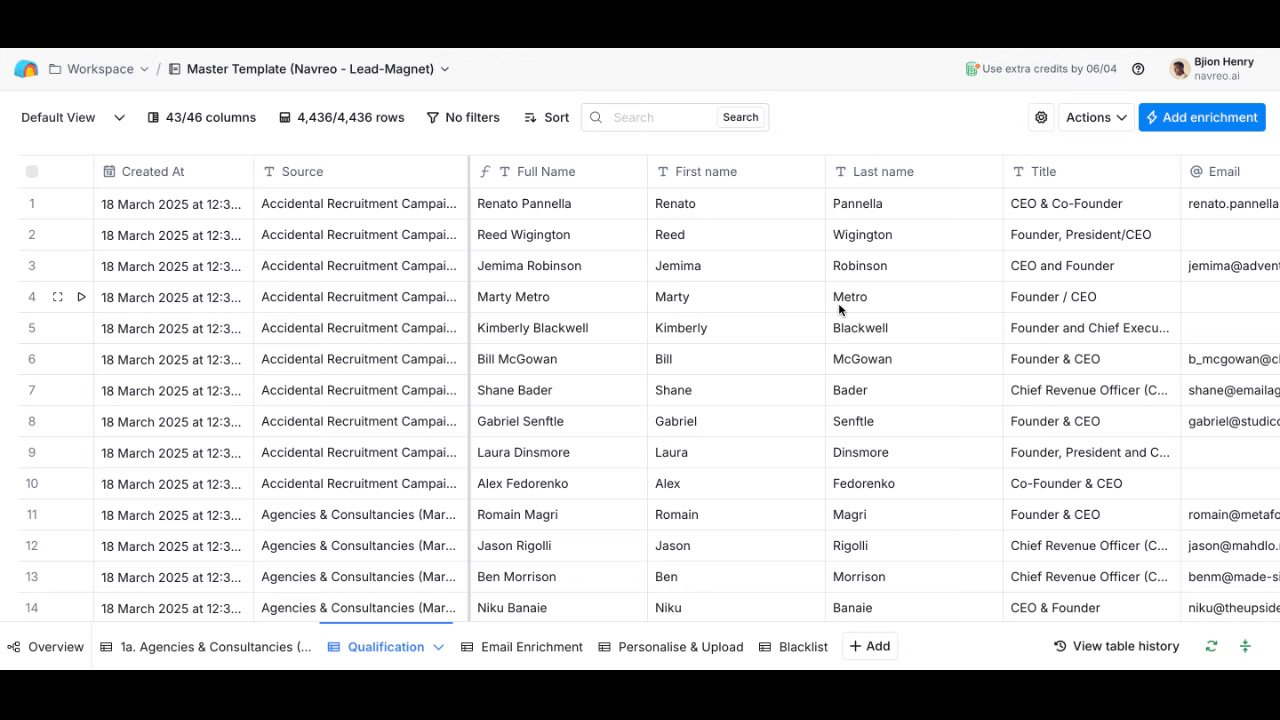Viewport: 1280px width, 720px height.
Task: Open the table settings gear icon
Action: point(1041,117)
